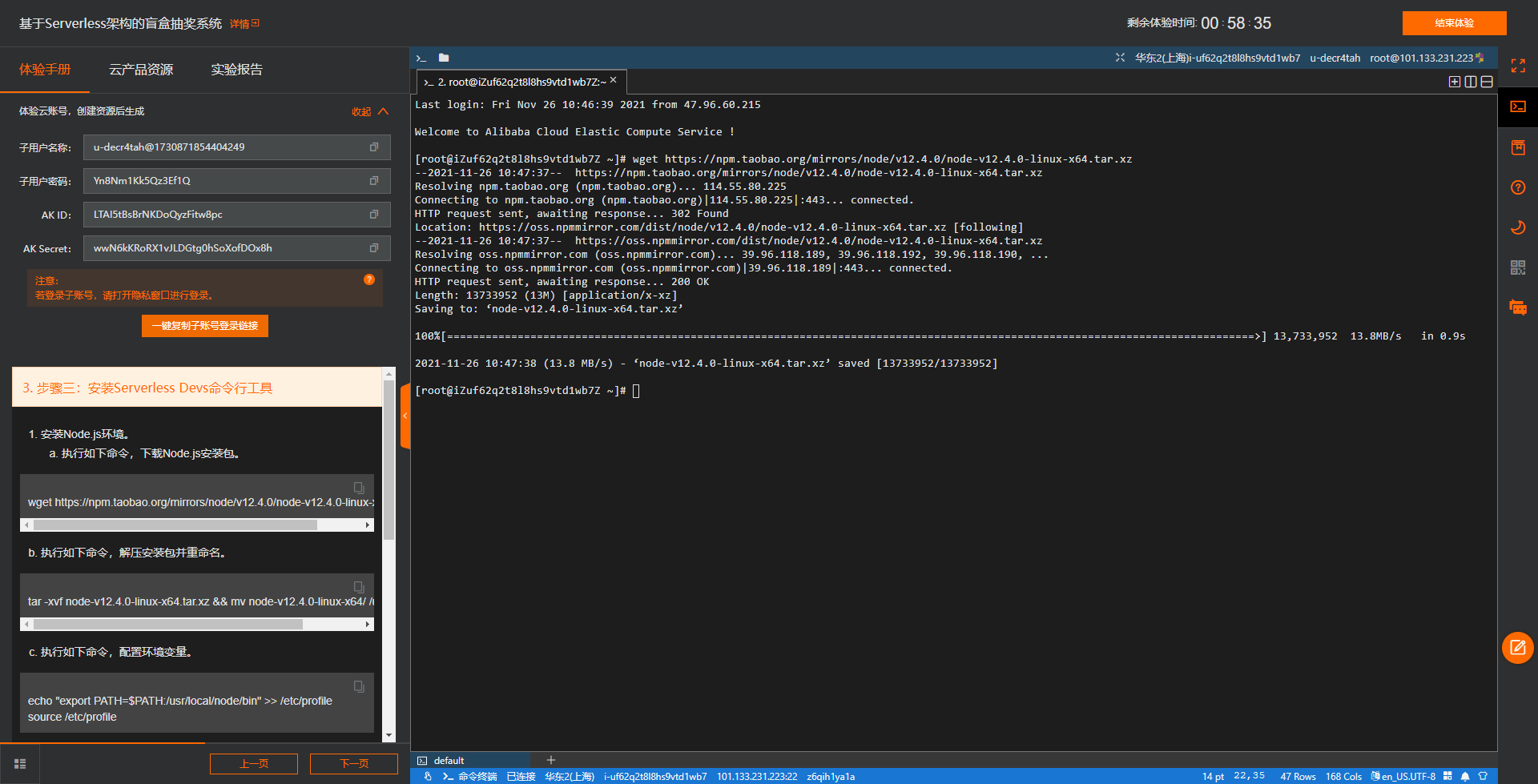Open the round orange feedback edit button
The image size is (1538, 784).
point(1518,648)
